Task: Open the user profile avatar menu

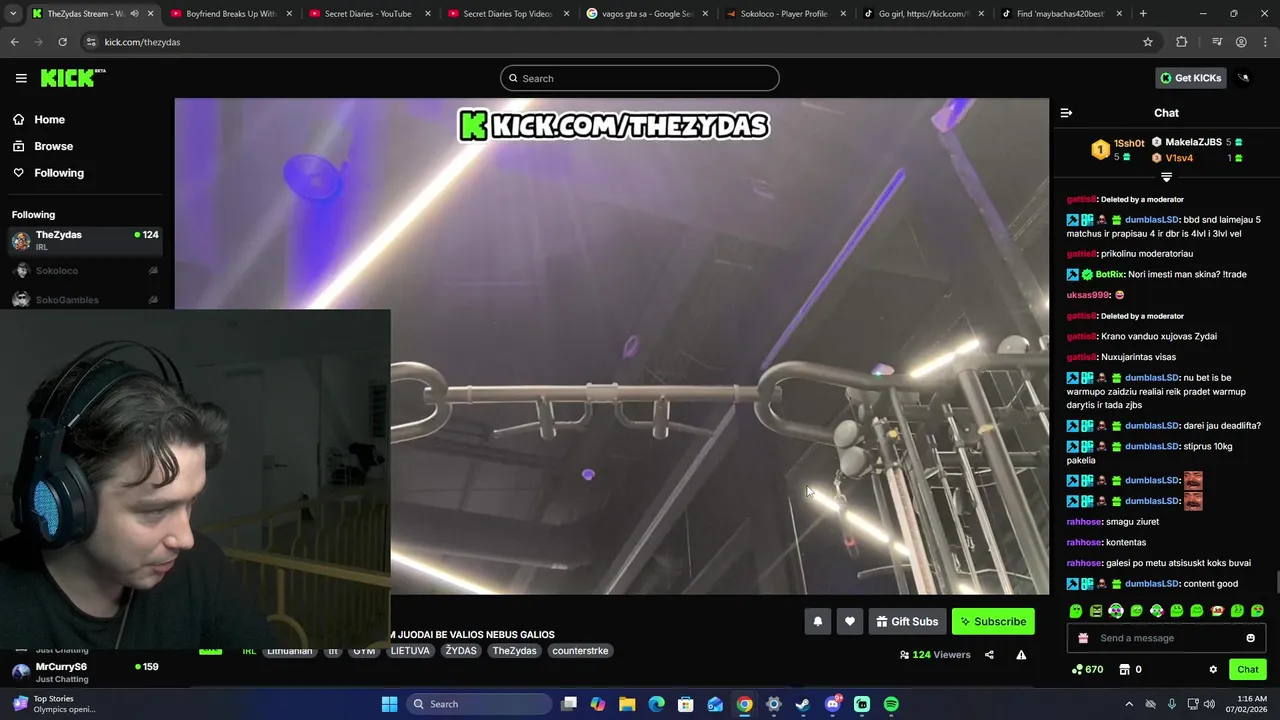Action: click(1244, 78)
